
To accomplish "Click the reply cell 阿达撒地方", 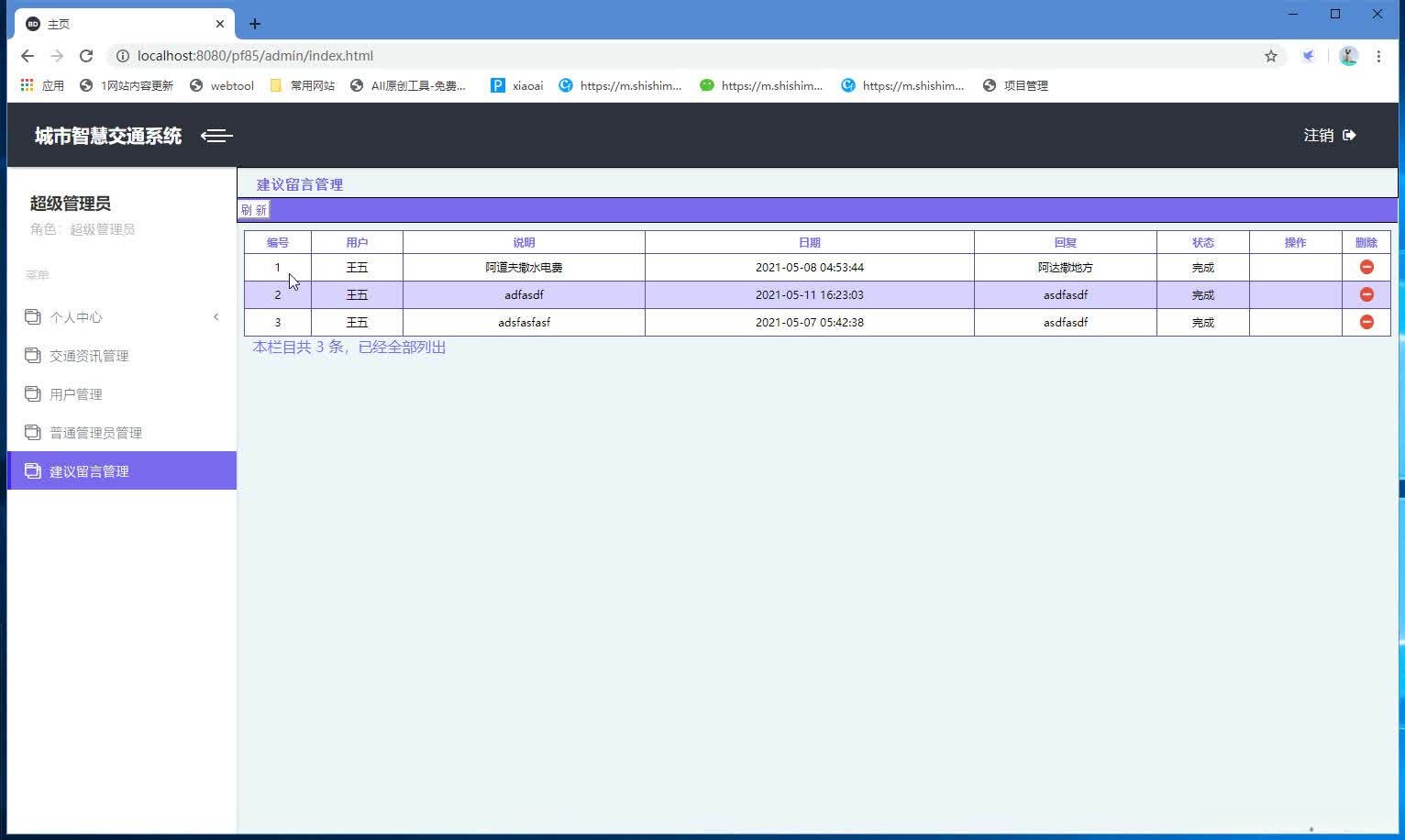I will (x=1066, y=268).
